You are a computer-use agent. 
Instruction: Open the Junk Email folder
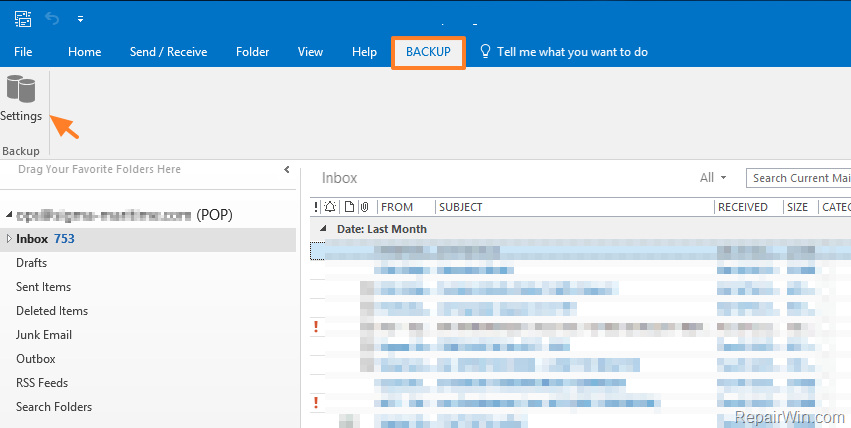tap(44, 335)
